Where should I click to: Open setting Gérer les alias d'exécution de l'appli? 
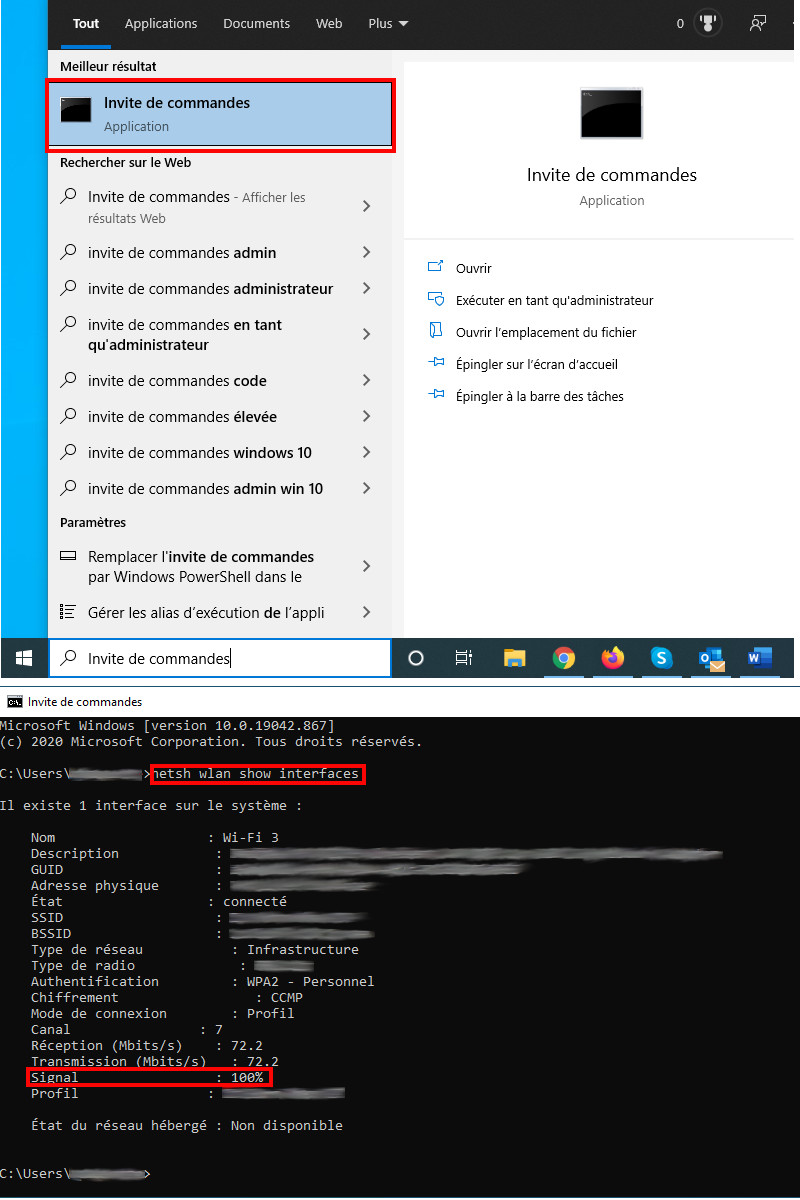[206, 612]
